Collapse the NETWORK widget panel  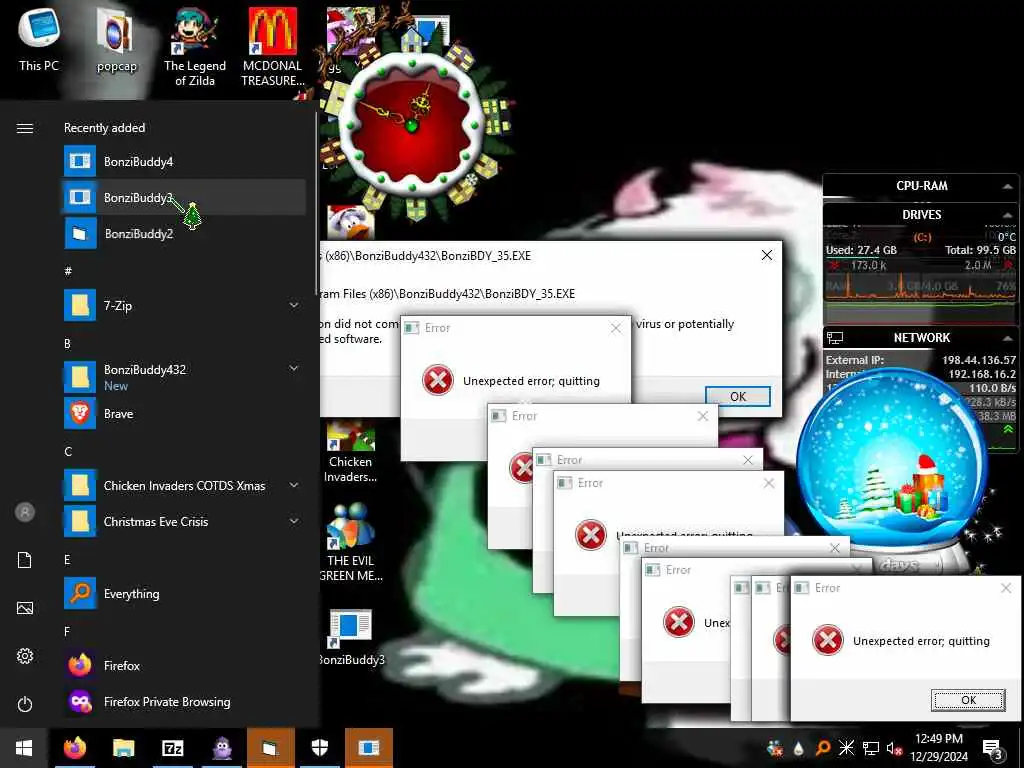pos(1007,338)
